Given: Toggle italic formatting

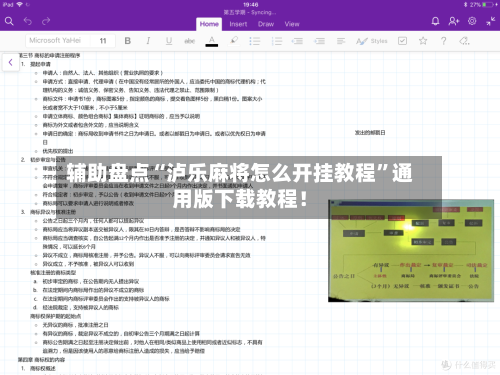Looking at the screenshot, I should click(x=148, y=41).
